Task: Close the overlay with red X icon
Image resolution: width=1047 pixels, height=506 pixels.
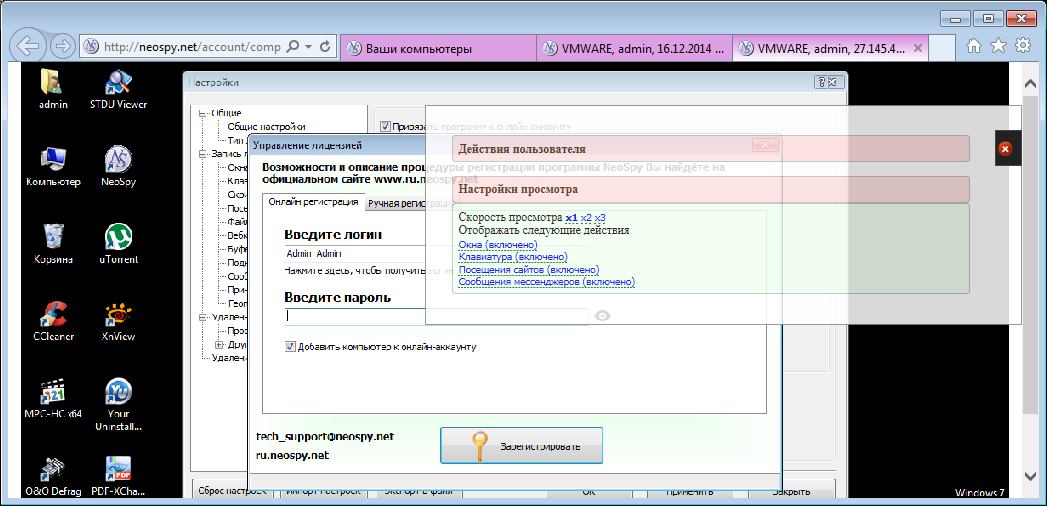Action: coord(1005,149)
